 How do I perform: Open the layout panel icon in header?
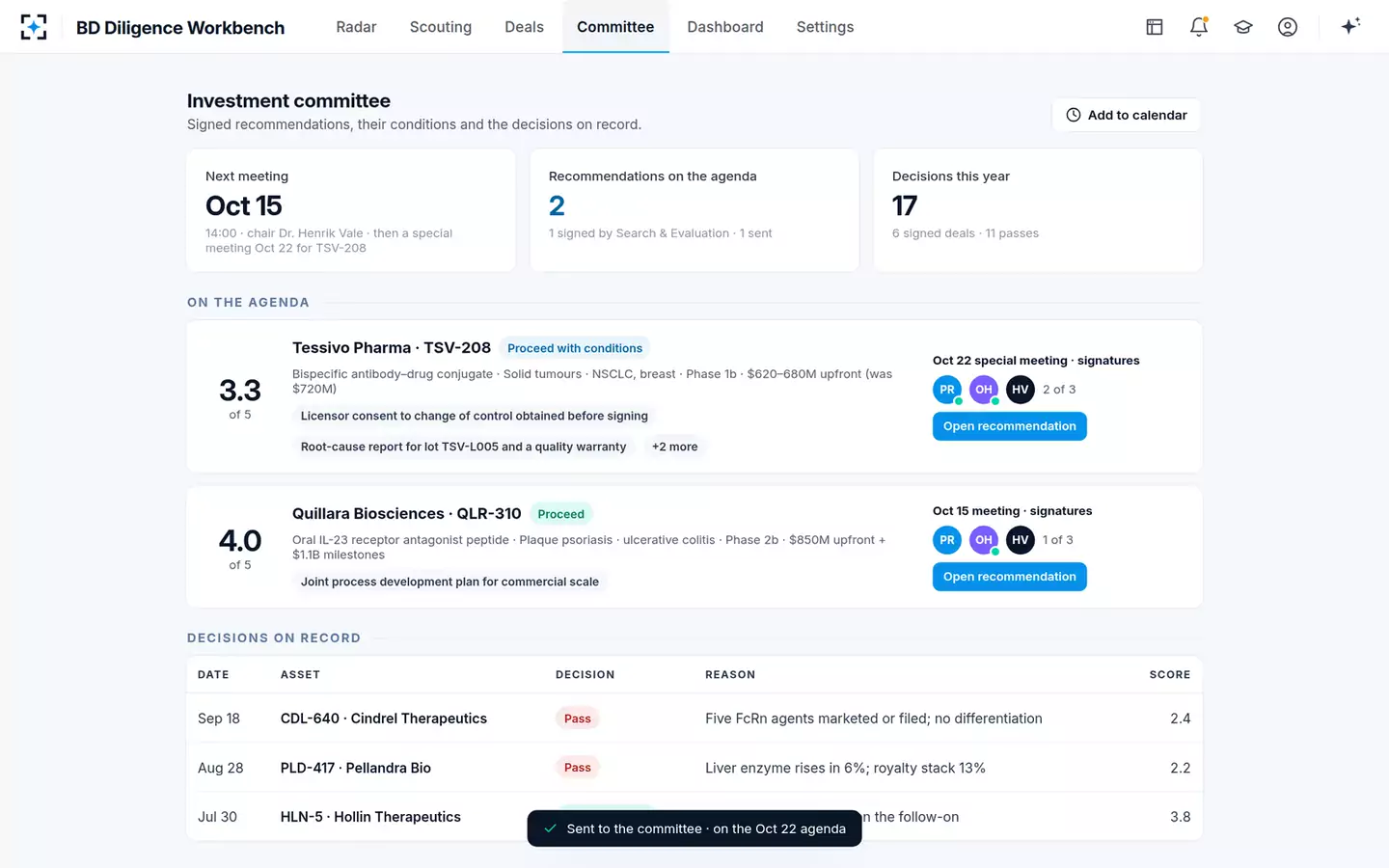tap(1155, 27)
